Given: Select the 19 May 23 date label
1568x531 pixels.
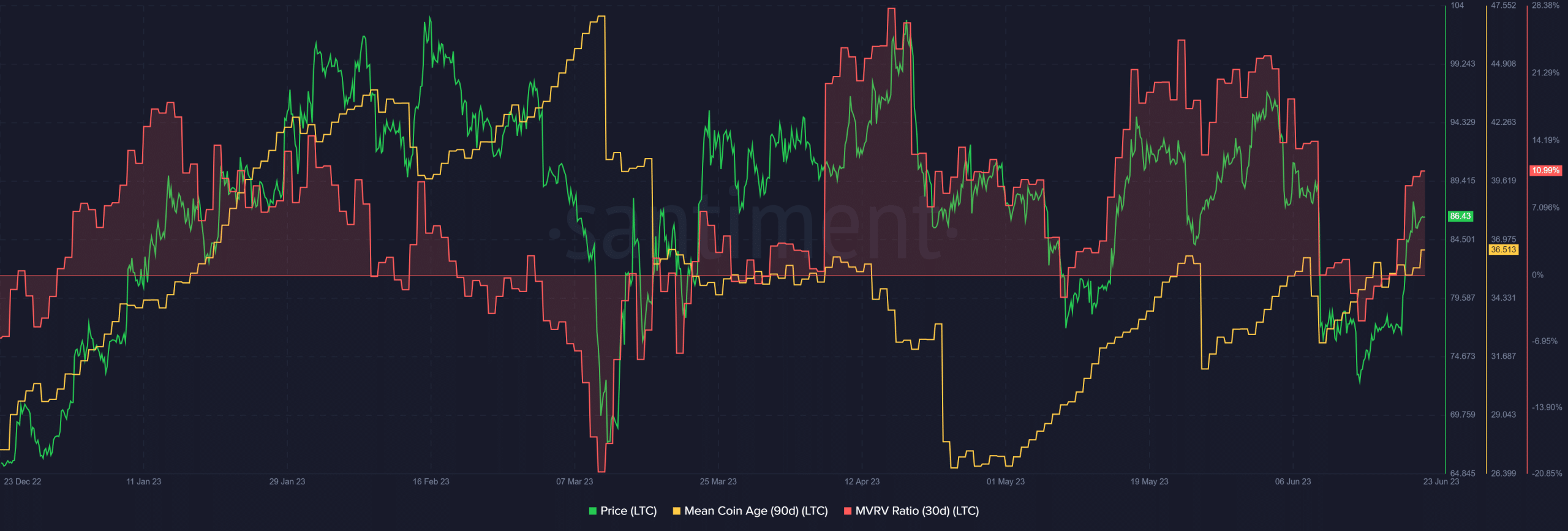Looking at the screenshot, I should tap(1150, 481).
